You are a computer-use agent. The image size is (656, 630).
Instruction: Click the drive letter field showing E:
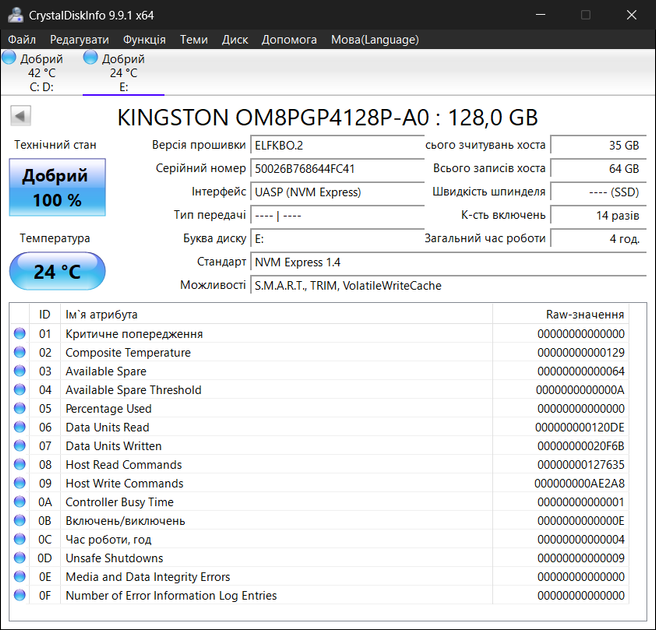(x=337, y=239)
